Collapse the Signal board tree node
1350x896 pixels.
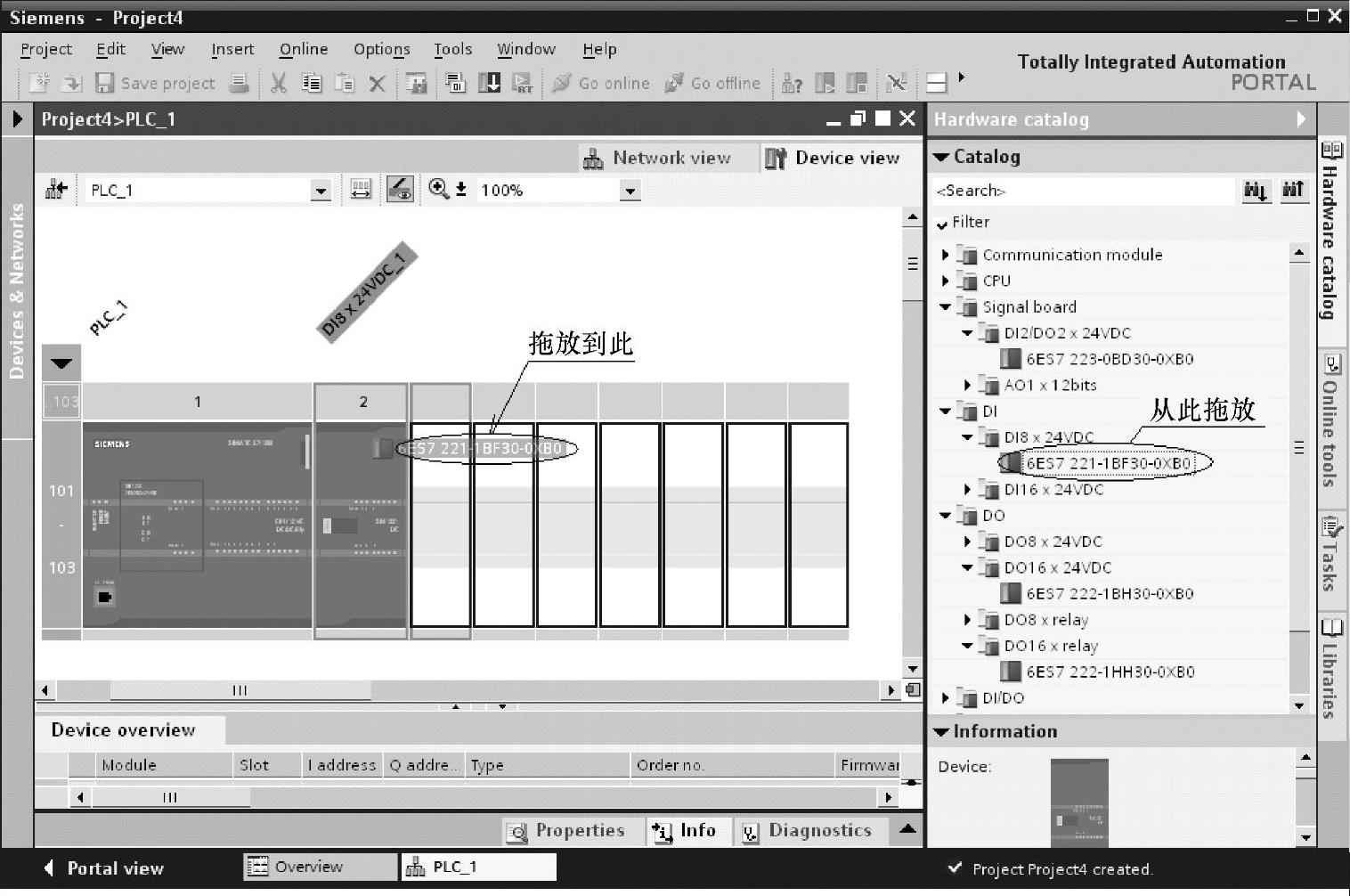(x=946, y=307)
